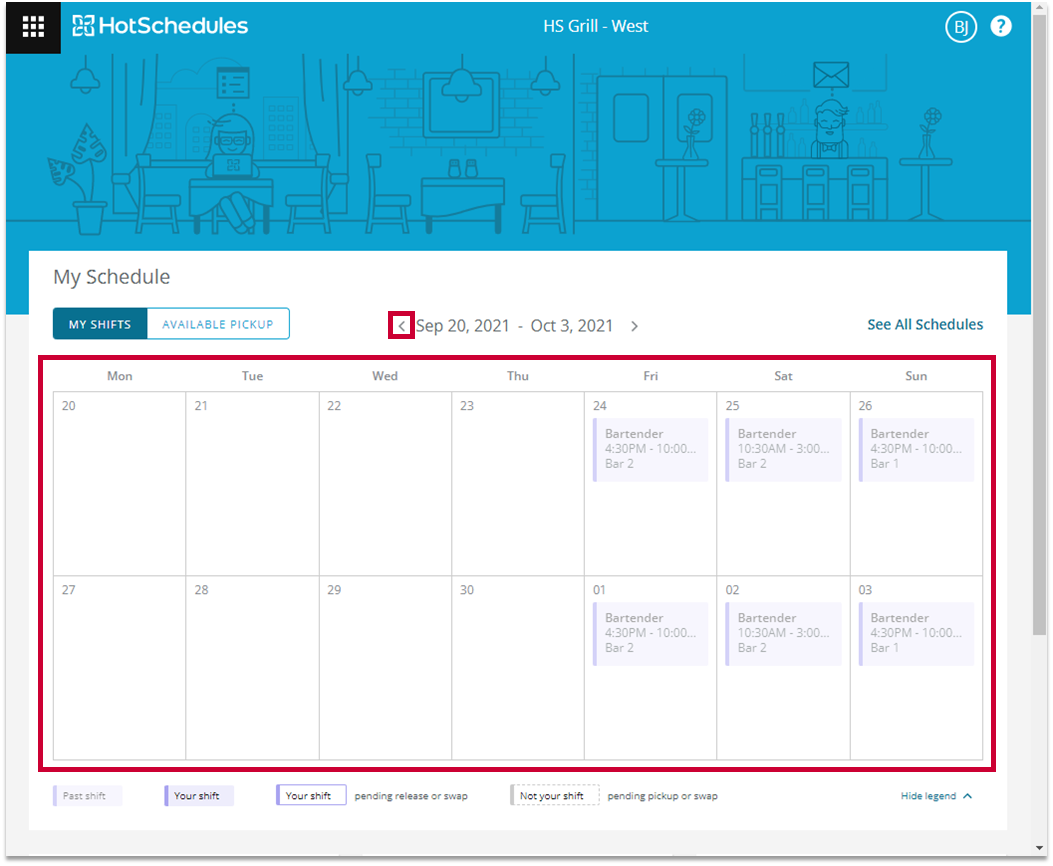Open the help question mark icon

click(x=1001, y=26)
